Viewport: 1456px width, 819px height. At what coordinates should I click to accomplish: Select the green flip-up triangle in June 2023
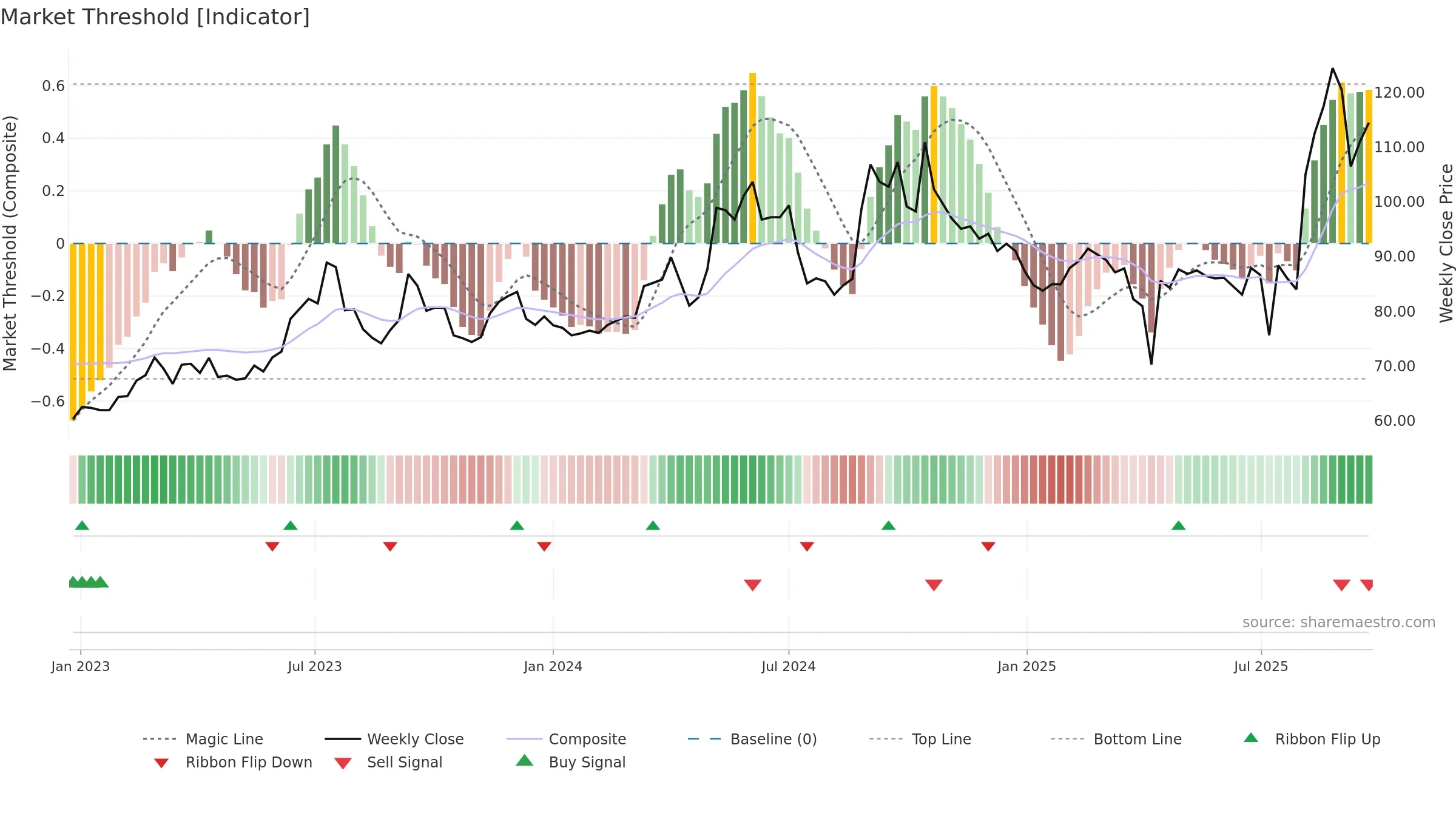coord(291,525)
